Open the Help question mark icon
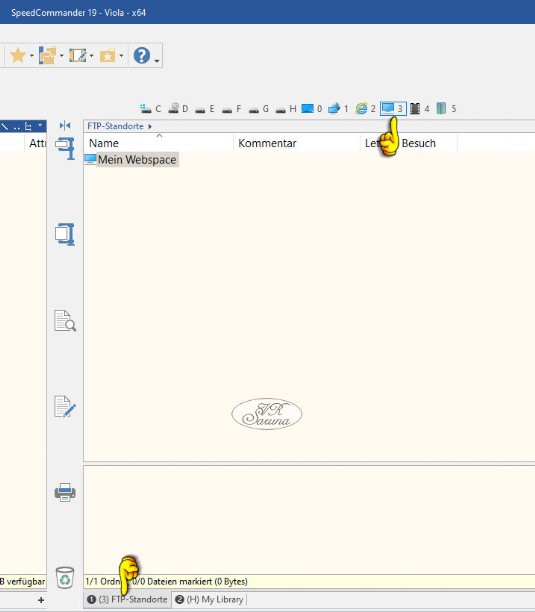 tap(142, 55)
